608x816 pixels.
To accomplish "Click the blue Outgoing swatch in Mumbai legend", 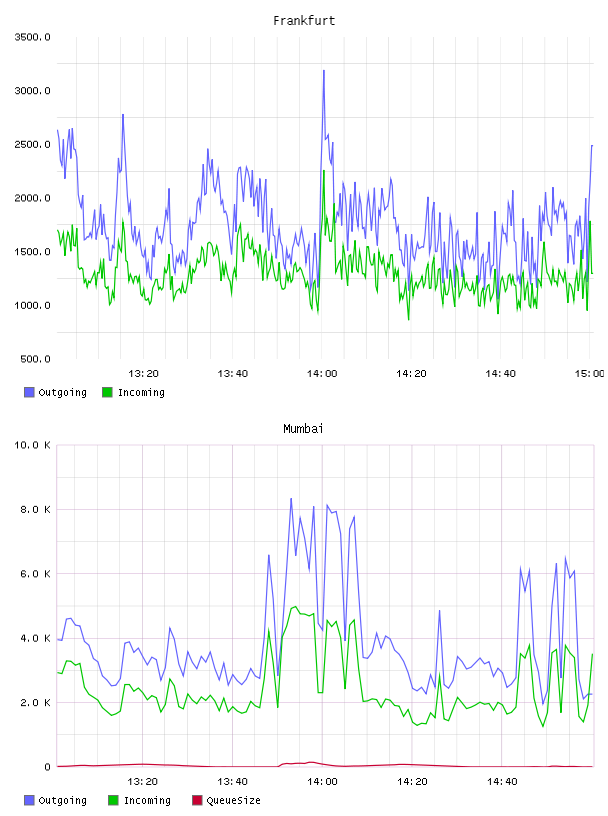I will [x=29, y=800].
